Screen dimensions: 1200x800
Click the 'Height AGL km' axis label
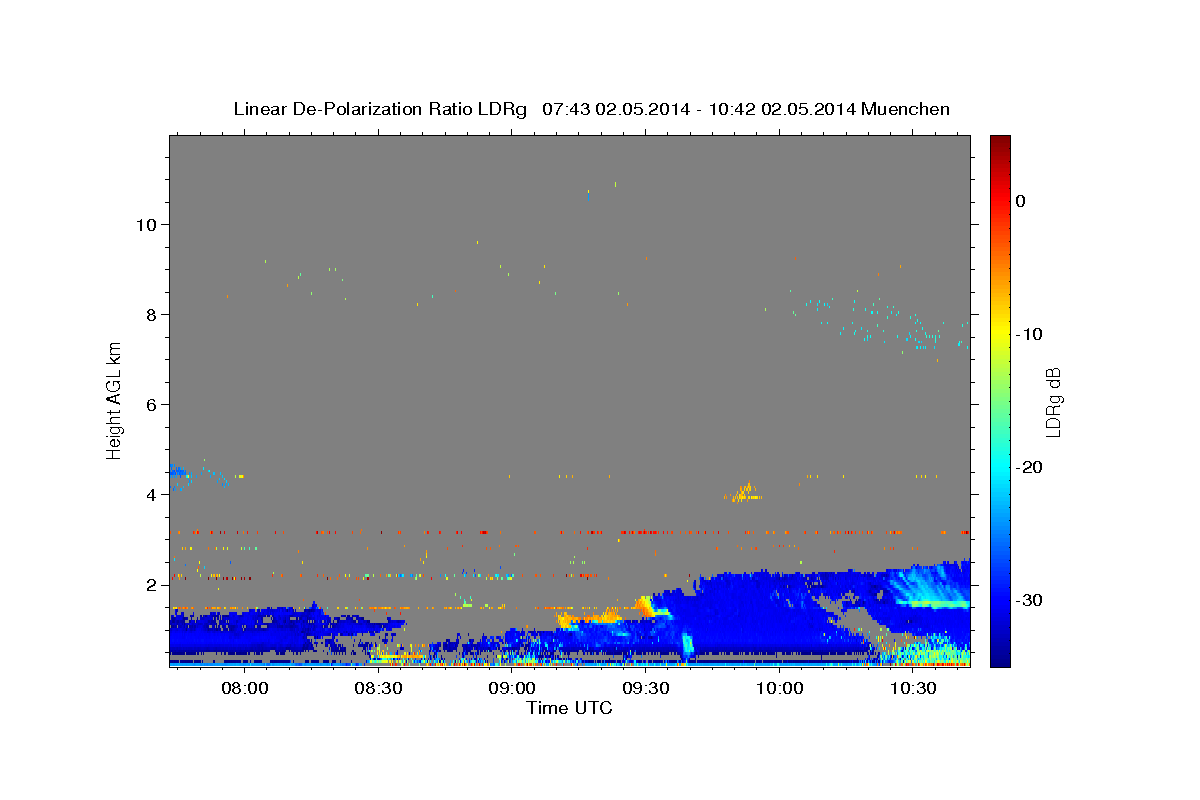tap(115, 400)
